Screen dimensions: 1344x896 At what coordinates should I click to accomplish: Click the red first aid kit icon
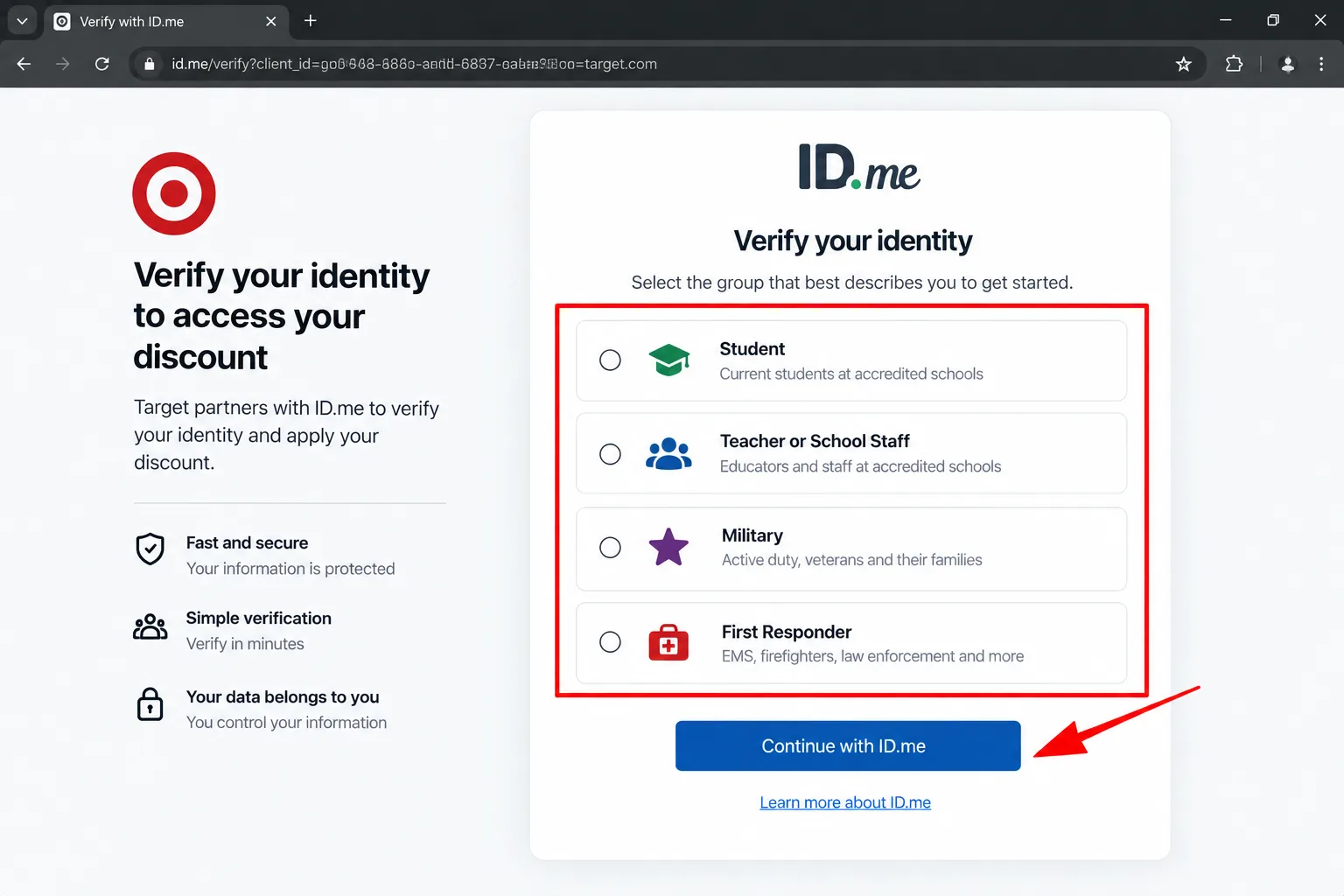(x=668, y=643)
